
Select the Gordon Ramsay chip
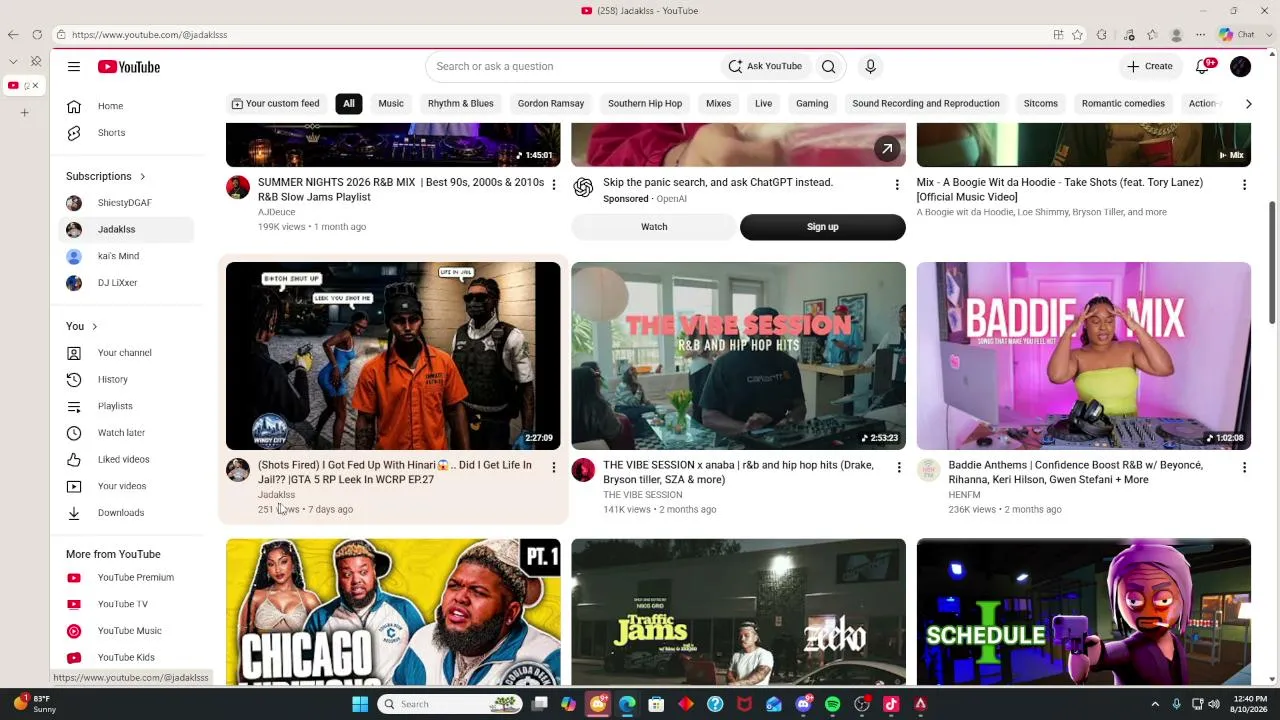(551, 104)
